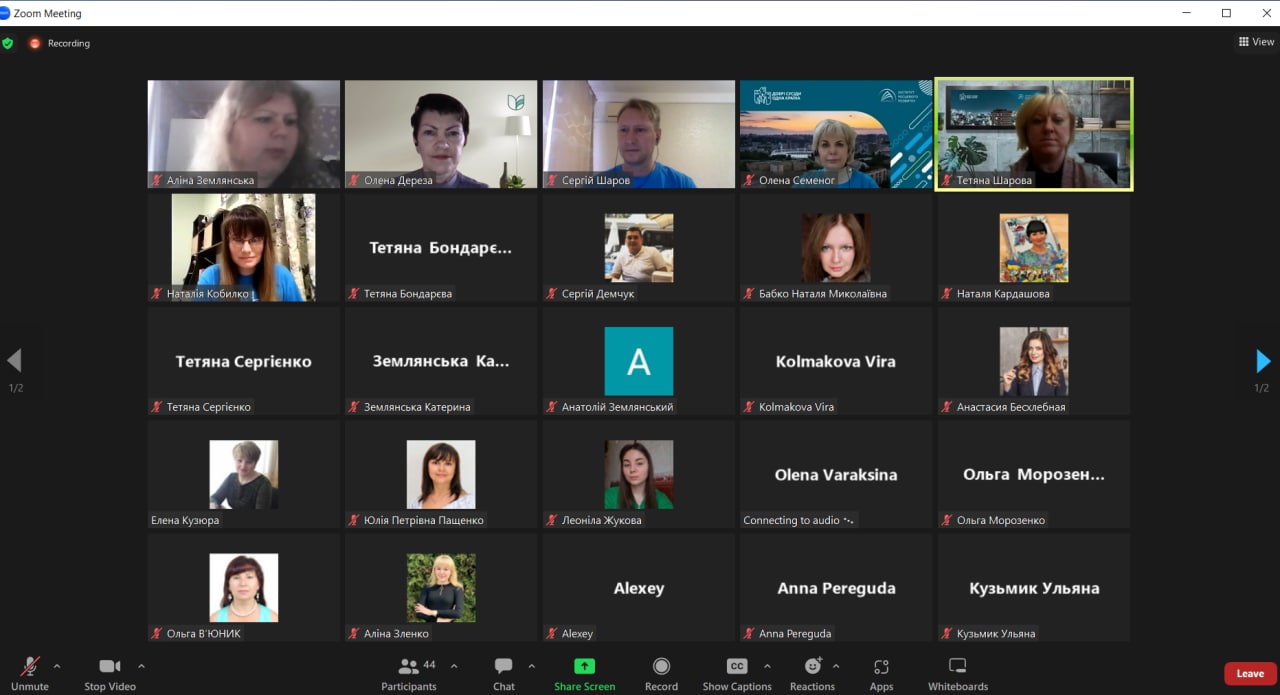Click muted mic icon by Леоніла Жукова label

[x=552, y=520]
